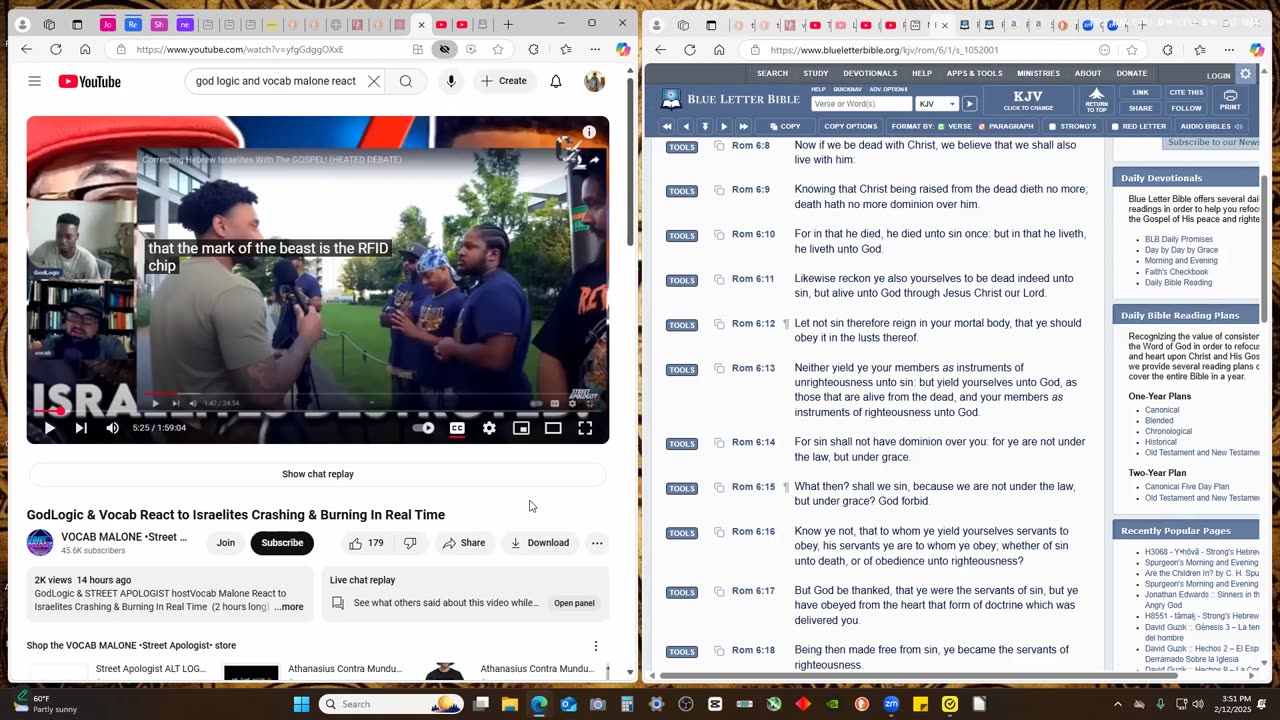
Task: Mute the YouTube player volume
Action: (x=113, y=428)
